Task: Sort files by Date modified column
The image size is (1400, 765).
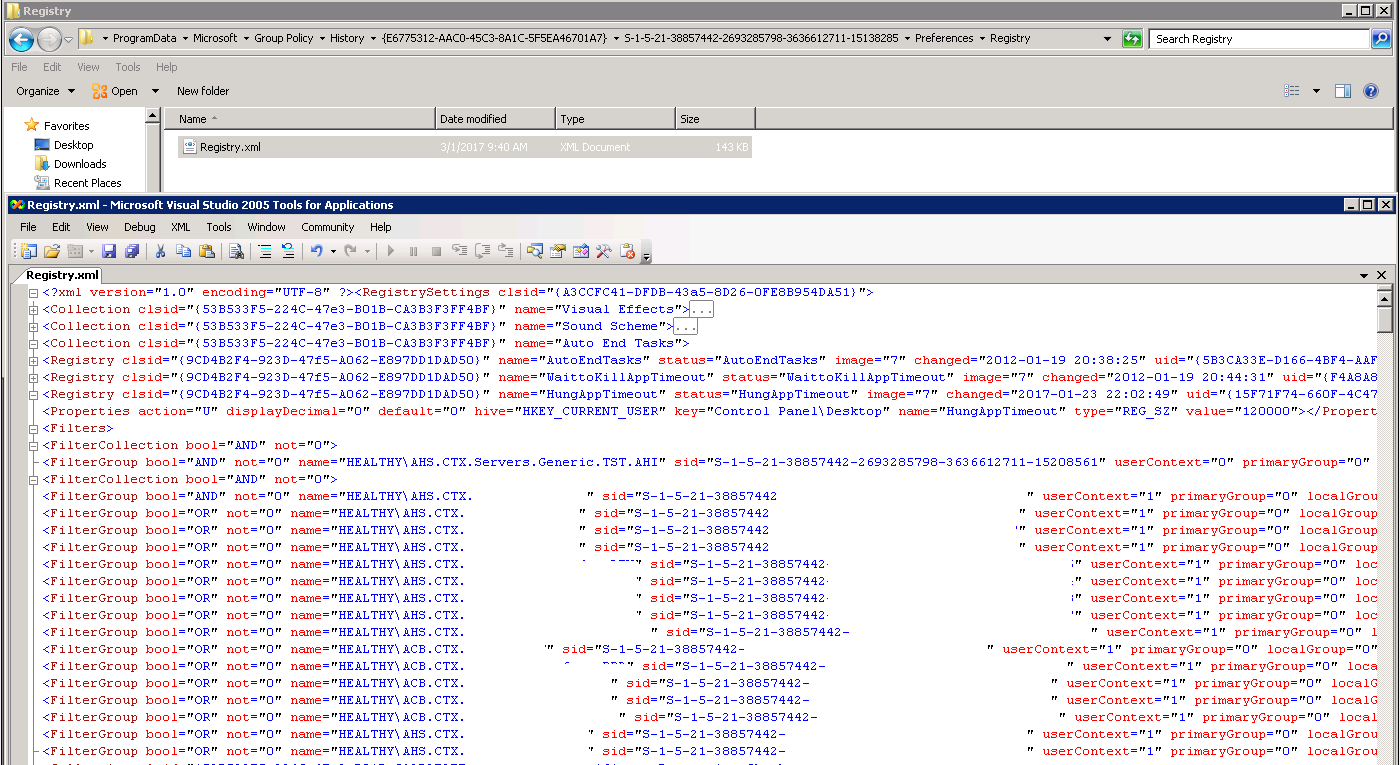Action: point(495,119)
